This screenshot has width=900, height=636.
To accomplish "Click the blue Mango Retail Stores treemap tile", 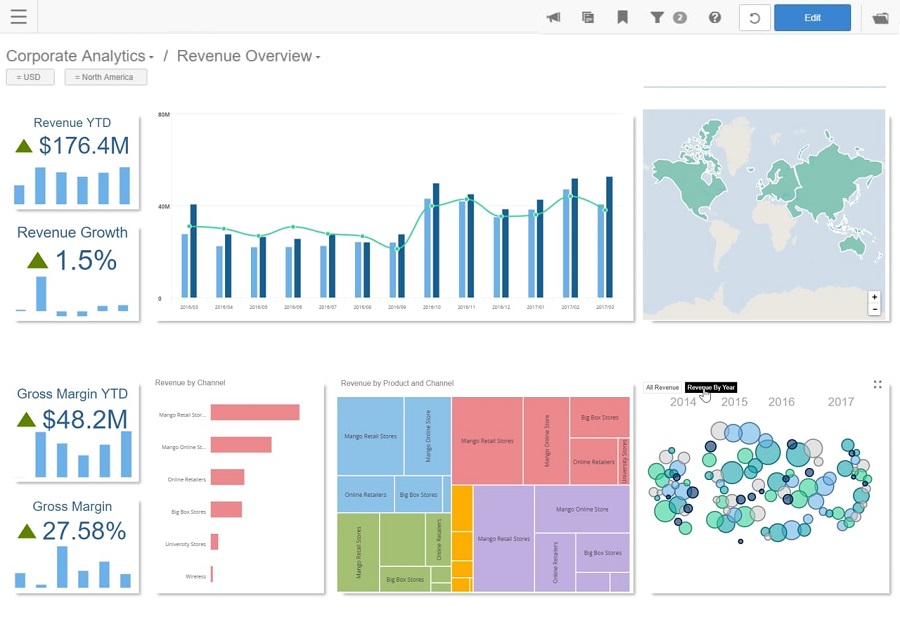I will click(370, 436).
